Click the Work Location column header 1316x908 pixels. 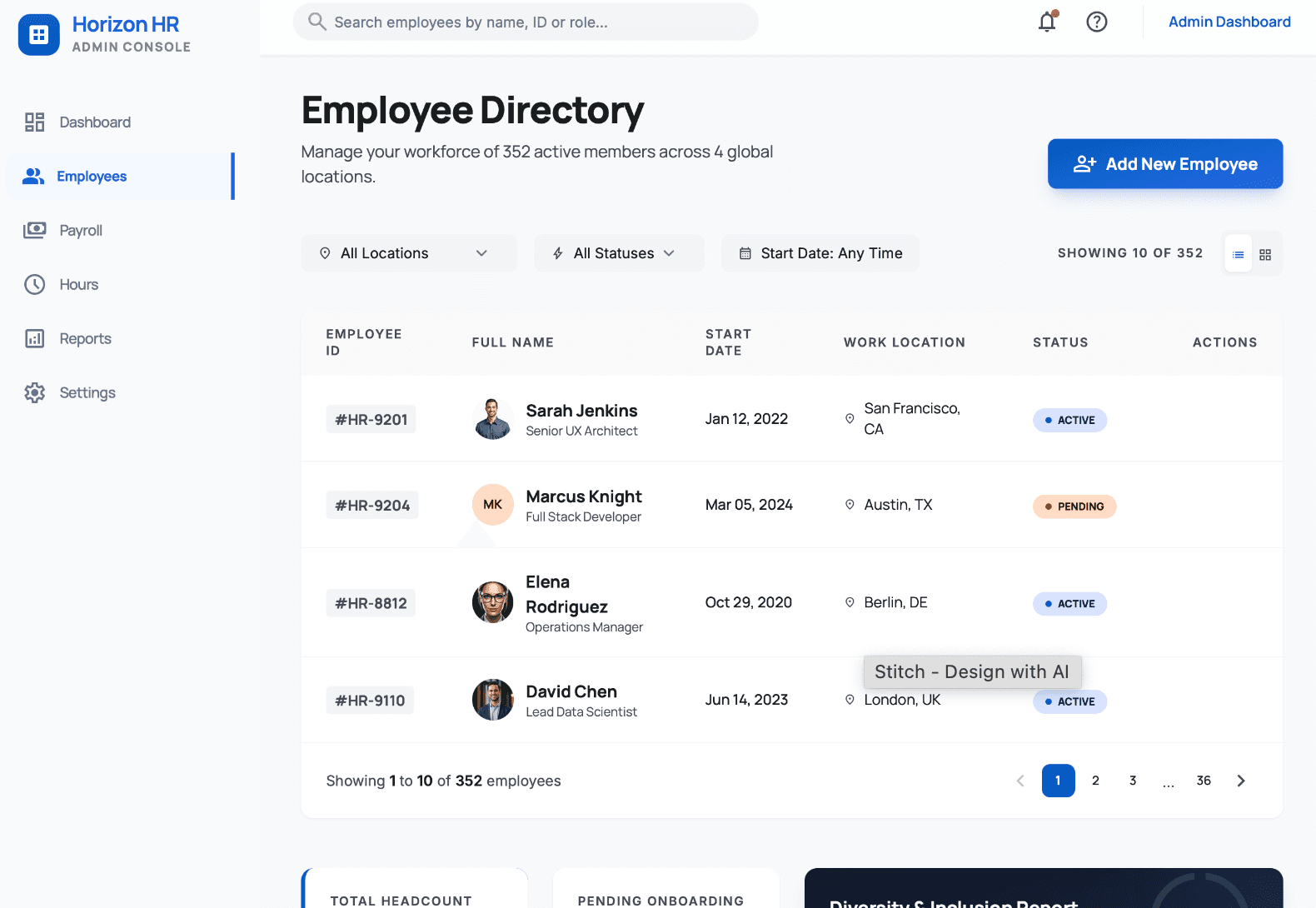(905, 342)
